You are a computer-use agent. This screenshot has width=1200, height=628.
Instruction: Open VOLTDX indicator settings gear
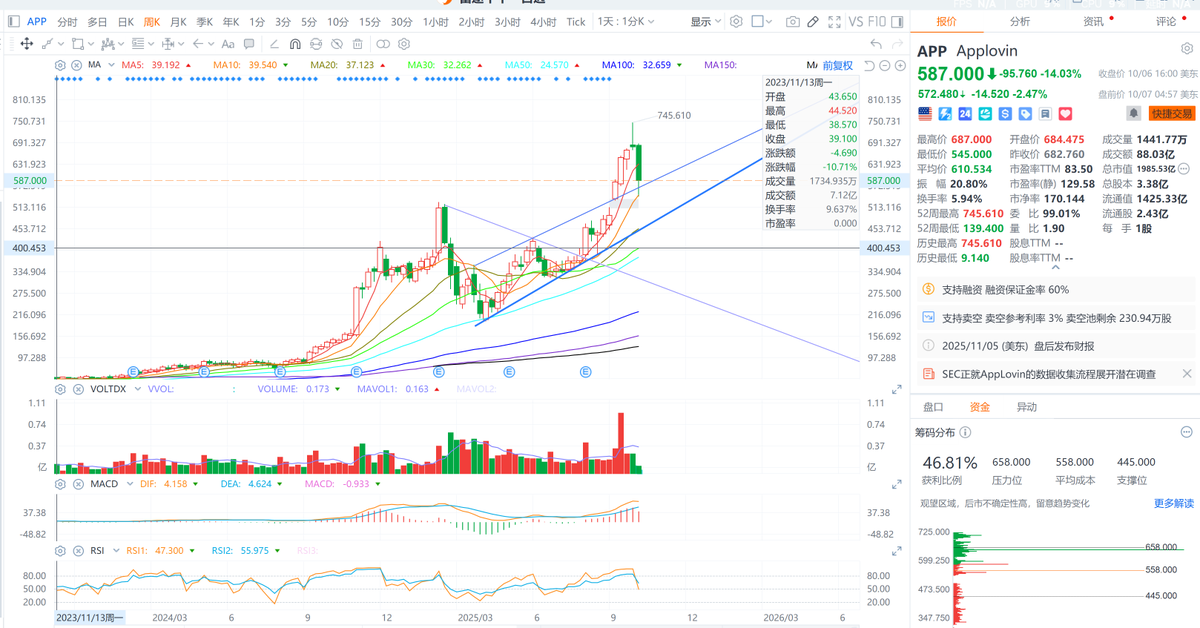(x=60, y=387)
